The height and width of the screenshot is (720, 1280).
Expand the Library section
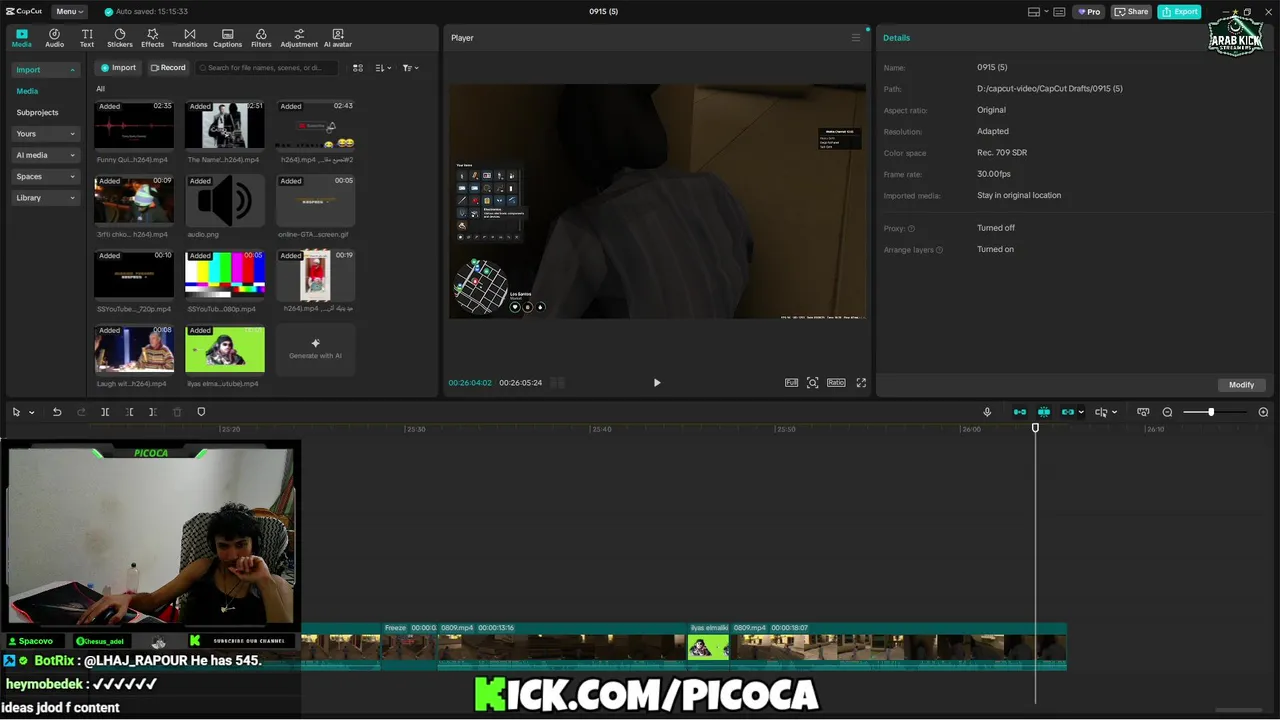45,198
